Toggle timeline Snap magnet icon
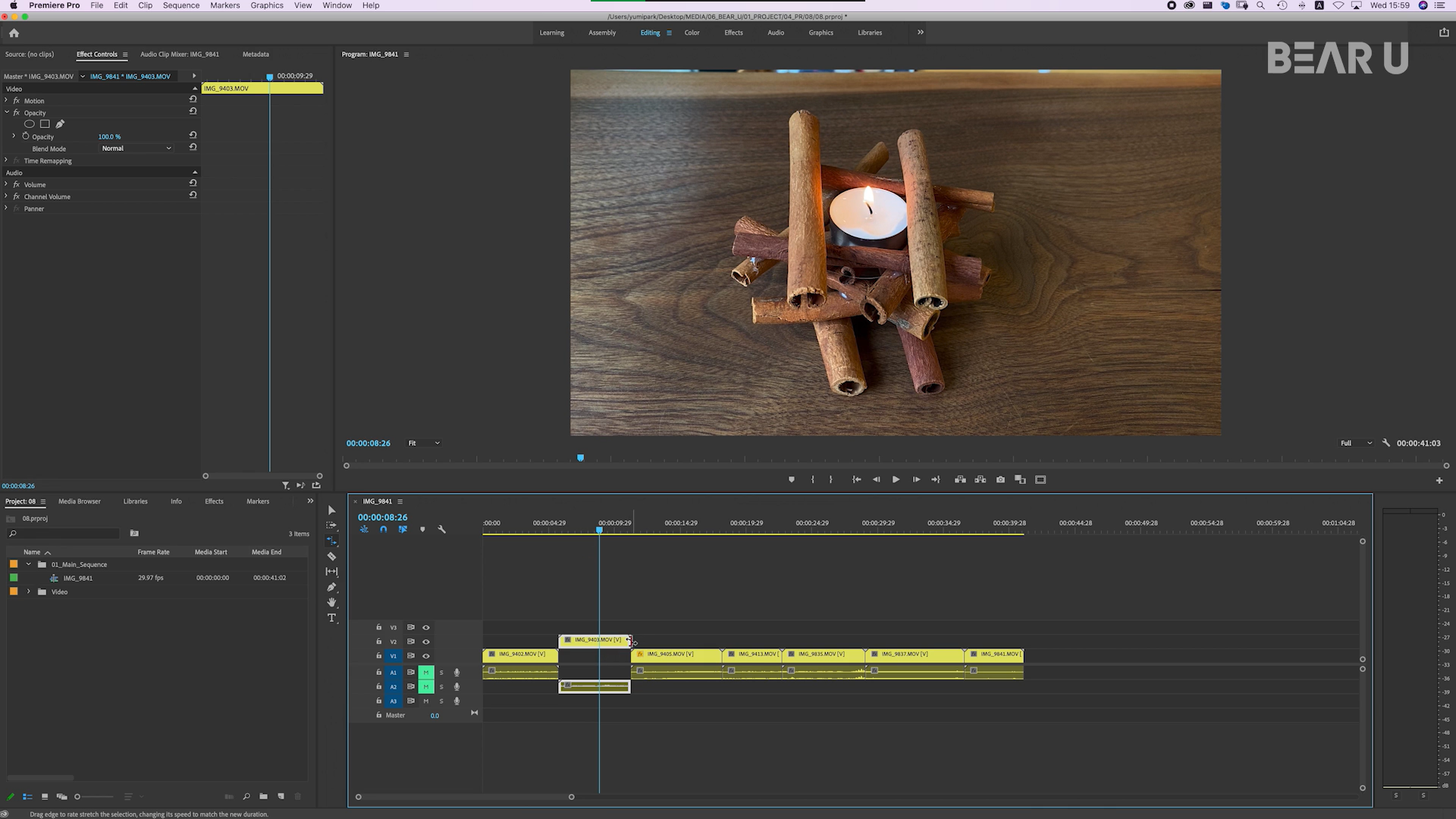The height and width of the screenshot is (819, 1456). point(383,529)
